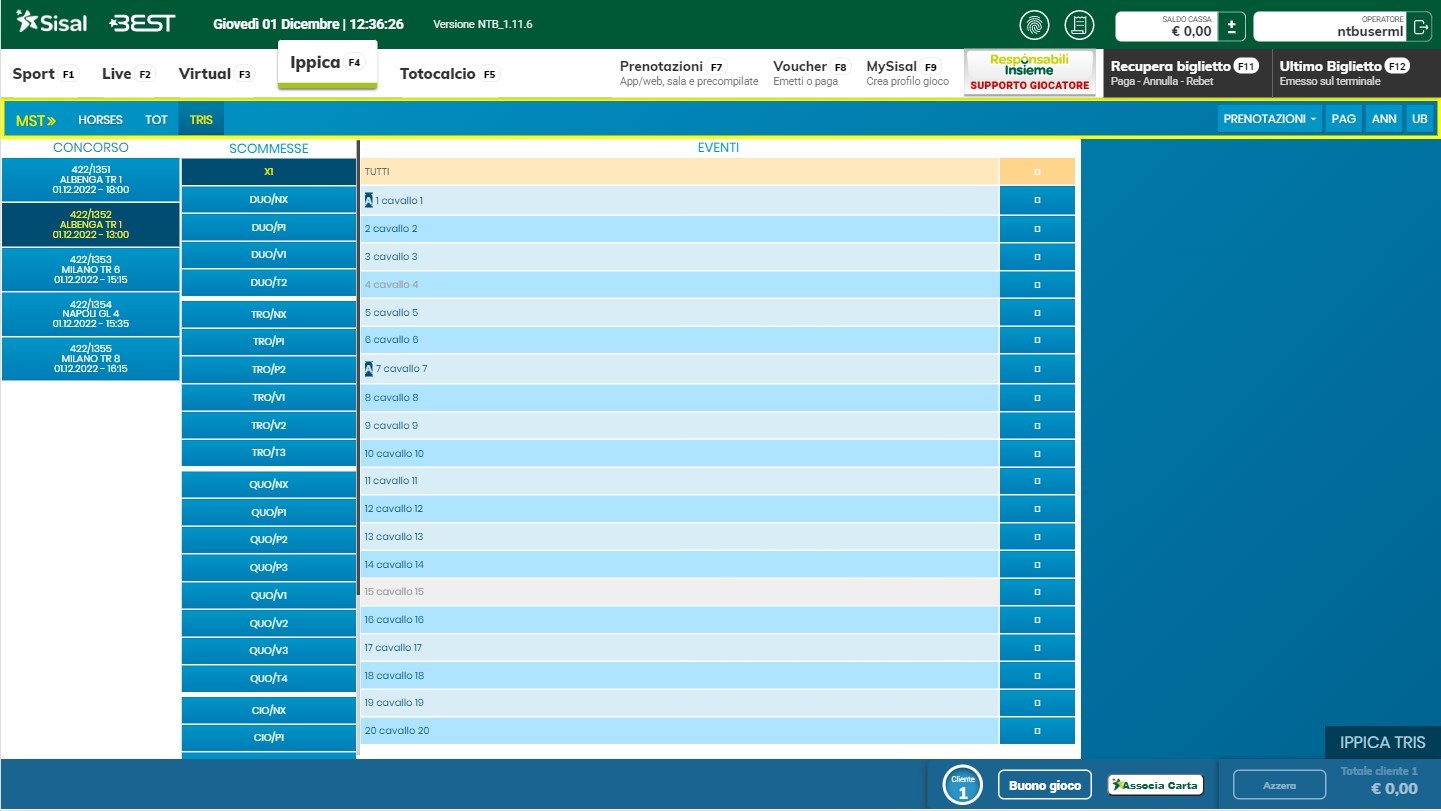The width and height of the screenshot is (1441, 811).
Task: Toggle checkbox for 5 cavallo 5
Action: pos(1037,313)
